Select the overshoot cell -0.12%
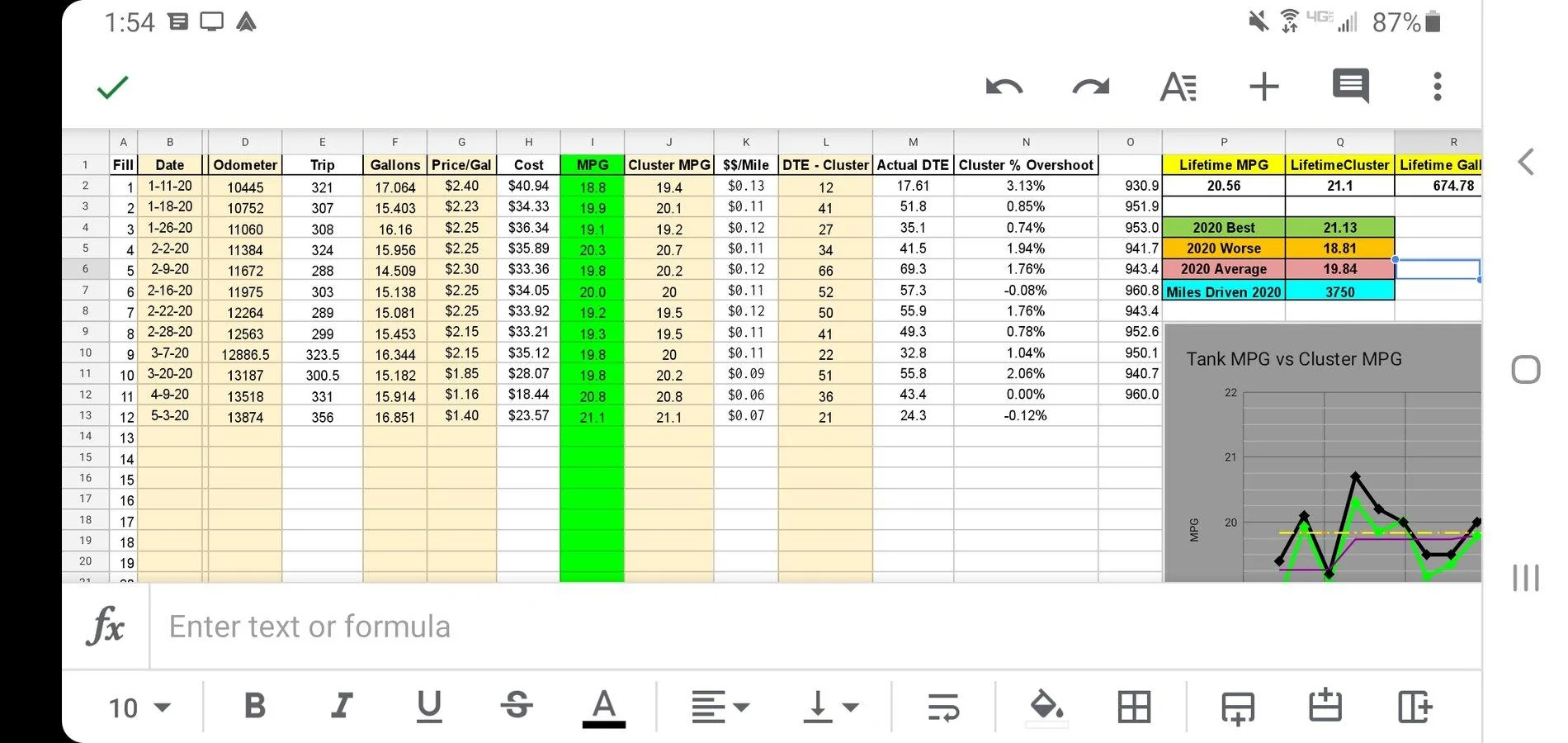 pos(1026,415)
